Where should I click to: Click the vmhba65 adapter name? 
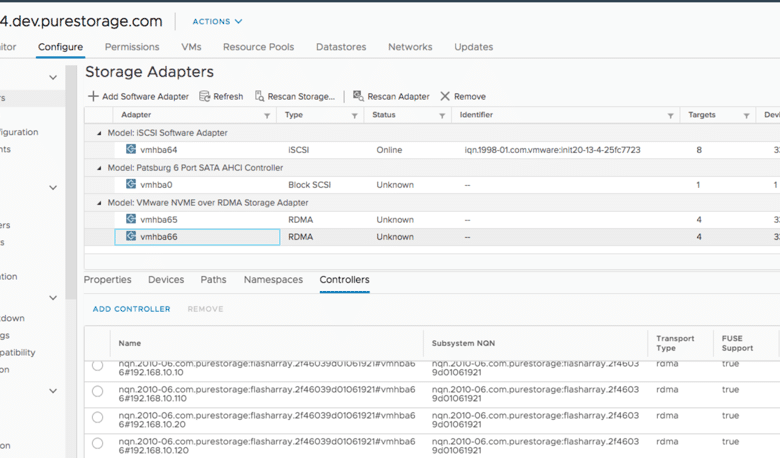pyautogui.click(x=159, y=219)
